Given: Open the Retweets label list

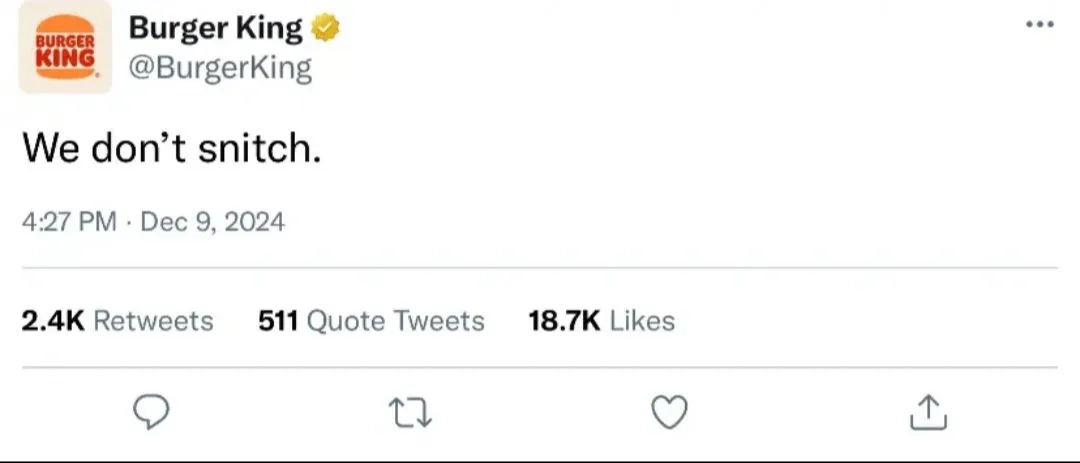Looking at the screenshot, I should coord(152,321).
